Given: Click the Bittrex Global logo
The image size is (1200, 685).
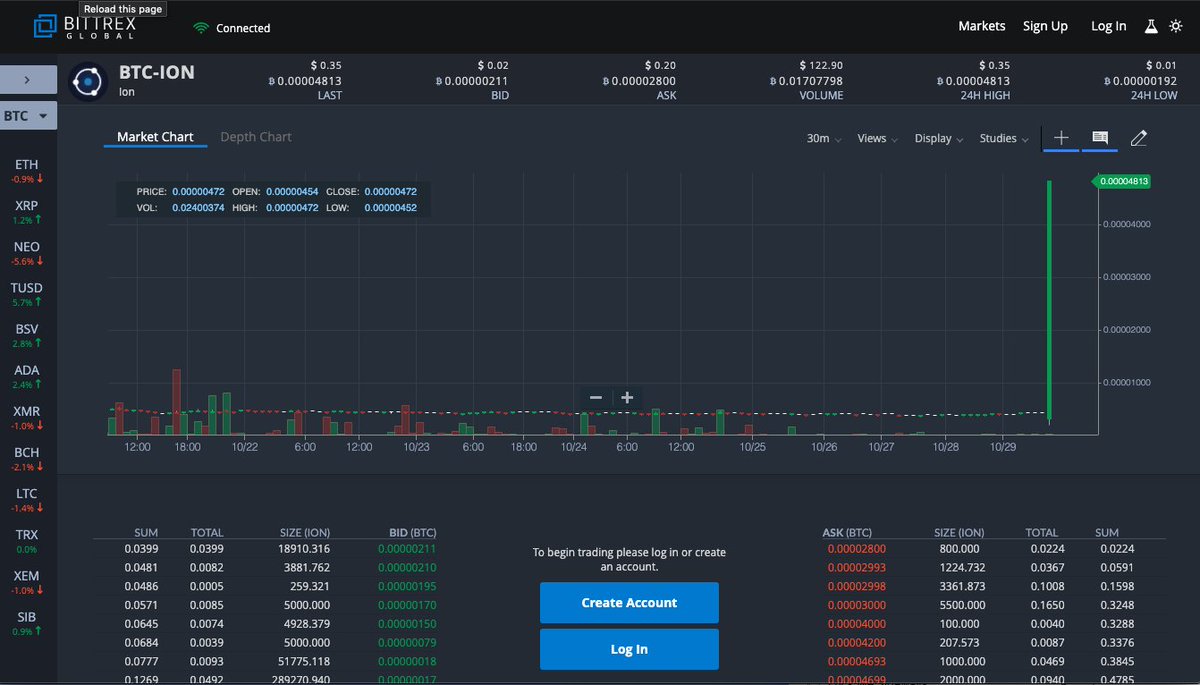Looking at the screenshot, I should pos(84,27).
